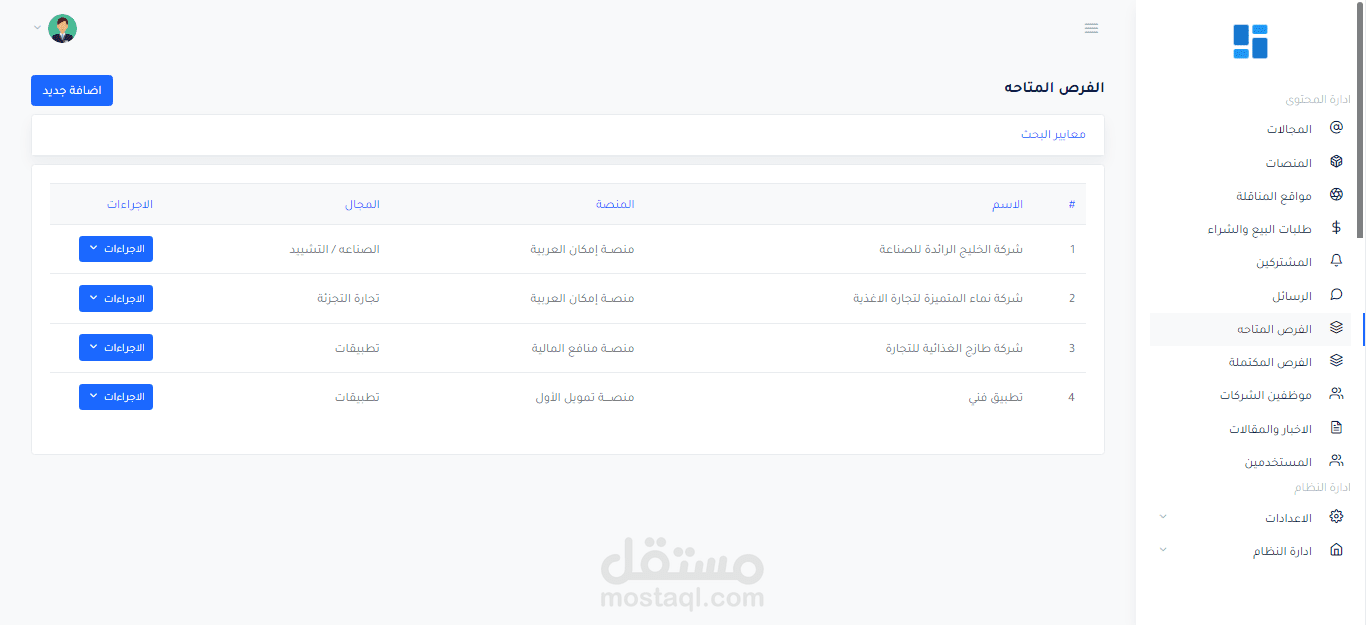
Task: Click the gear icon beside الاعدادات
Action: 1336,517
